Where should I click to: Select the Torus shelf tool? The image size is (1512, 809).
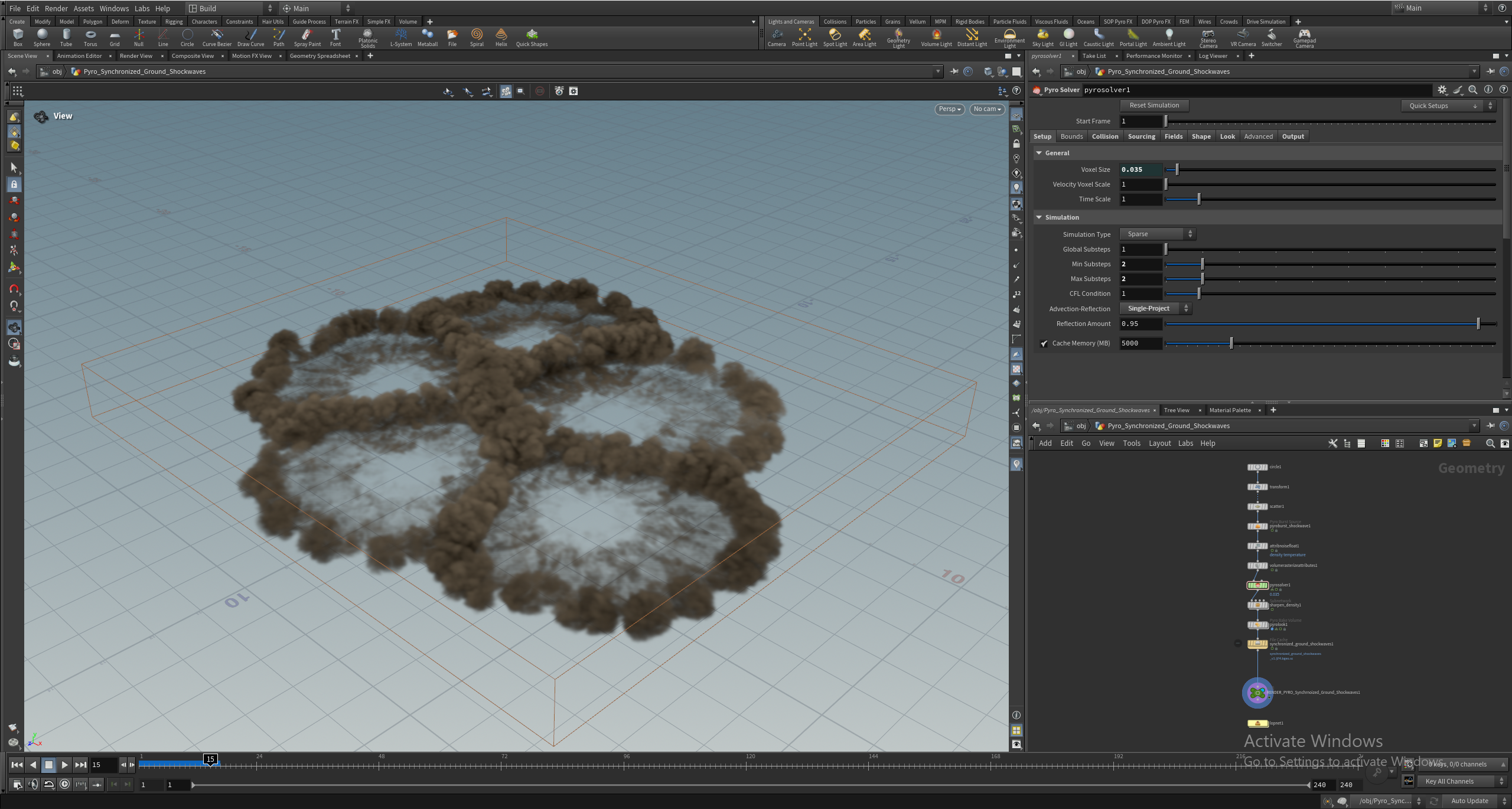coord(90,37)
